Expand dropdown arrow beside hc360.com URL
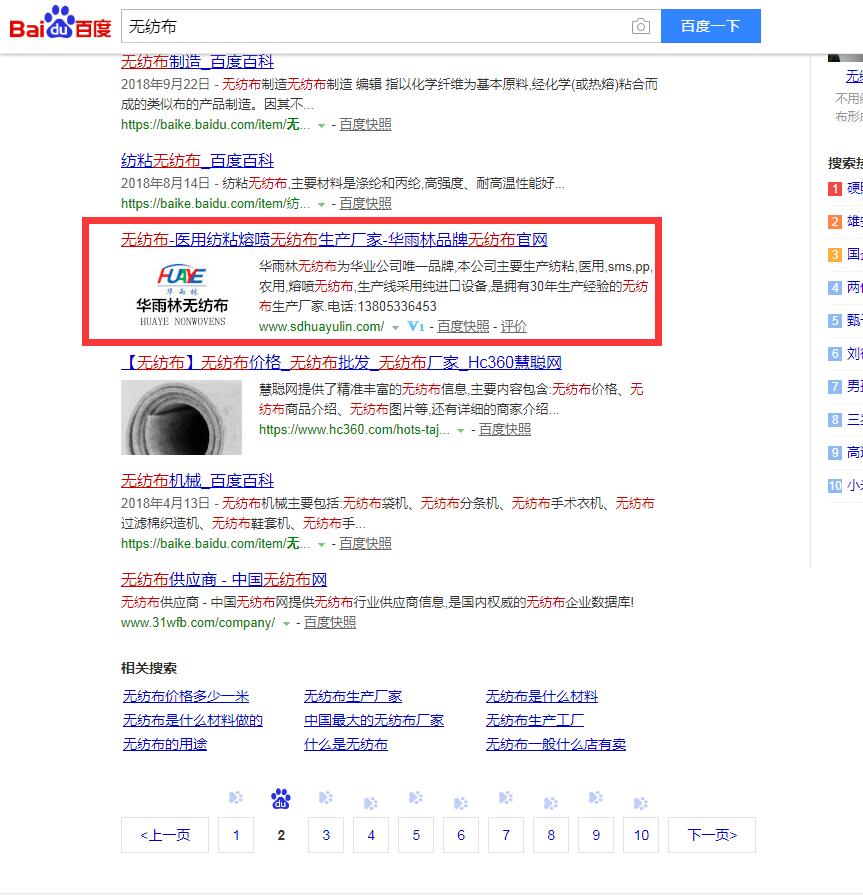Screen dimensions: 863x895 click(x=460, y=431)
